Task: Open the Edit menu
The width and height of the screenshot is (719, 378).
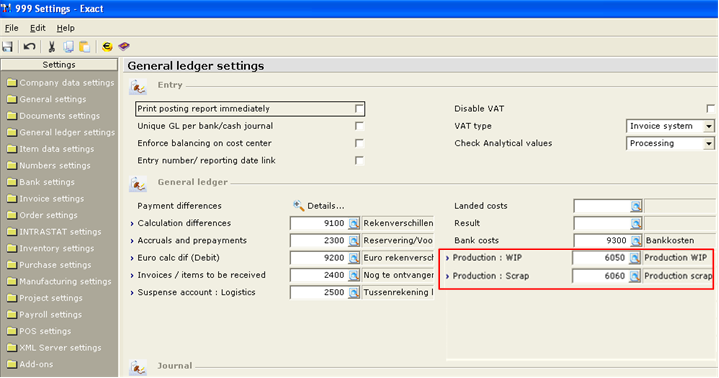Action: [x=38, y=28]
